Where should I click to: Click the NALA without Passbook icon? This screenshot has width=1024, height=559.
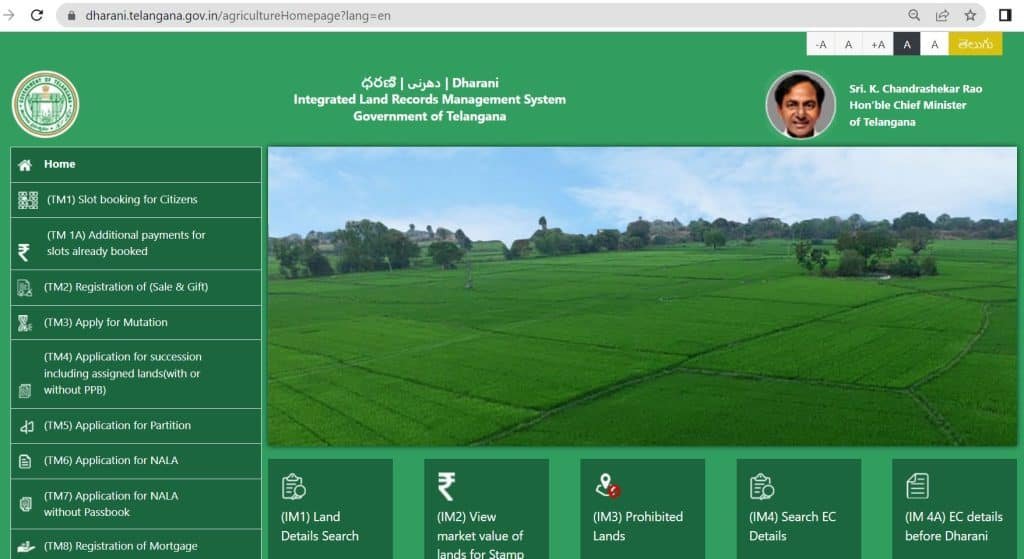tap(25, 503)
